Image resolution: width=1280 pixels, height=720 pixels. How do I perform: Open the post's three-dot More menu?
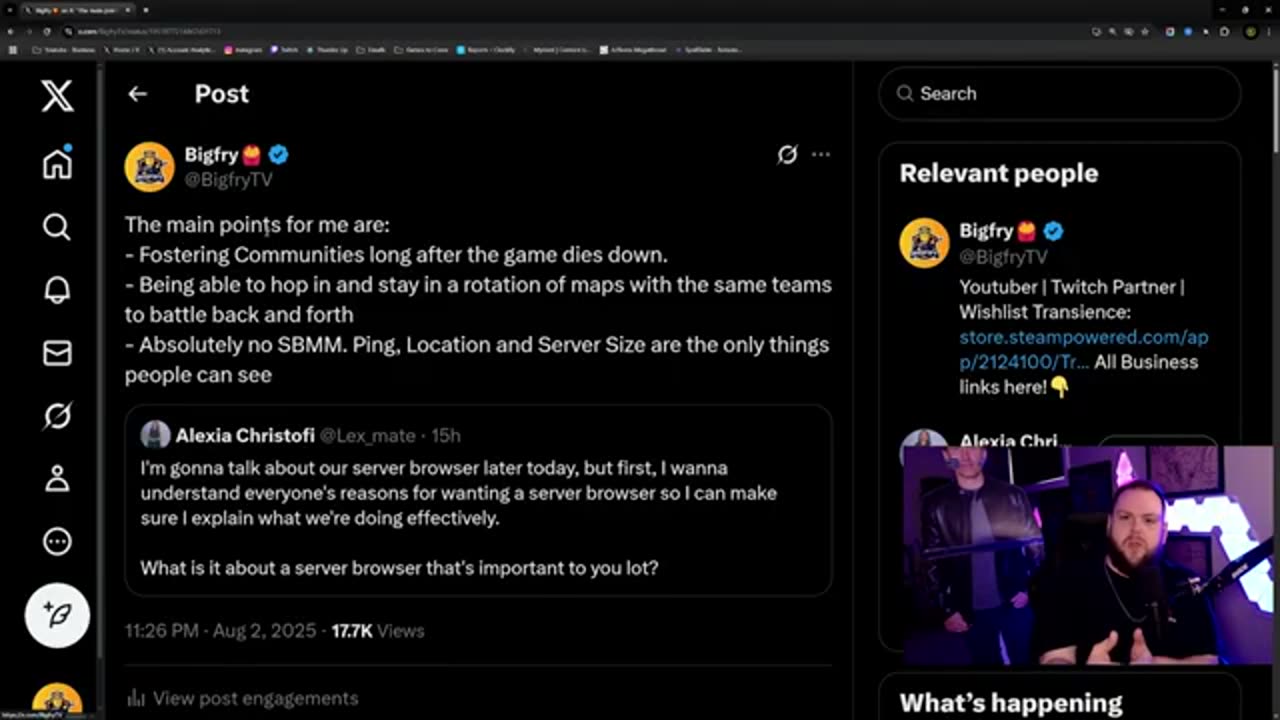point(821,154)
